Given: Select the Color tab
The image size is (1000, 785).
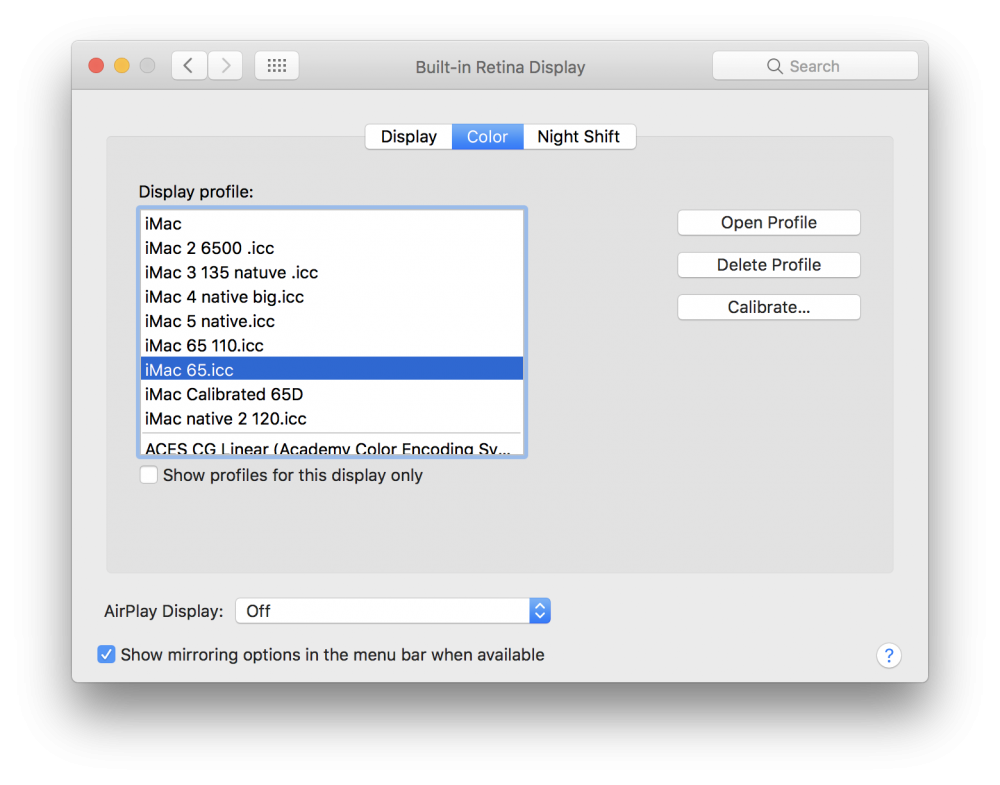Looking at the screenshot, I should pyautogui.click(x=488, y=136).
